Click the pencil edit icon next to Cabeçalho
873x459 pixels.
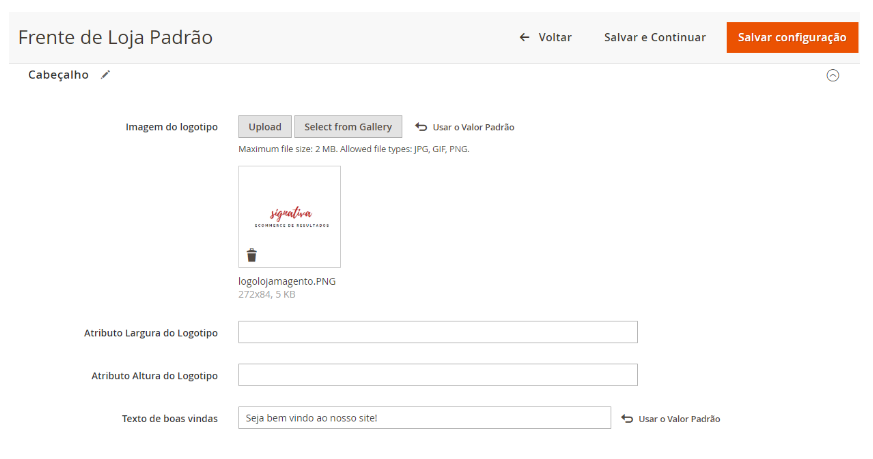[x=105, y=75]
